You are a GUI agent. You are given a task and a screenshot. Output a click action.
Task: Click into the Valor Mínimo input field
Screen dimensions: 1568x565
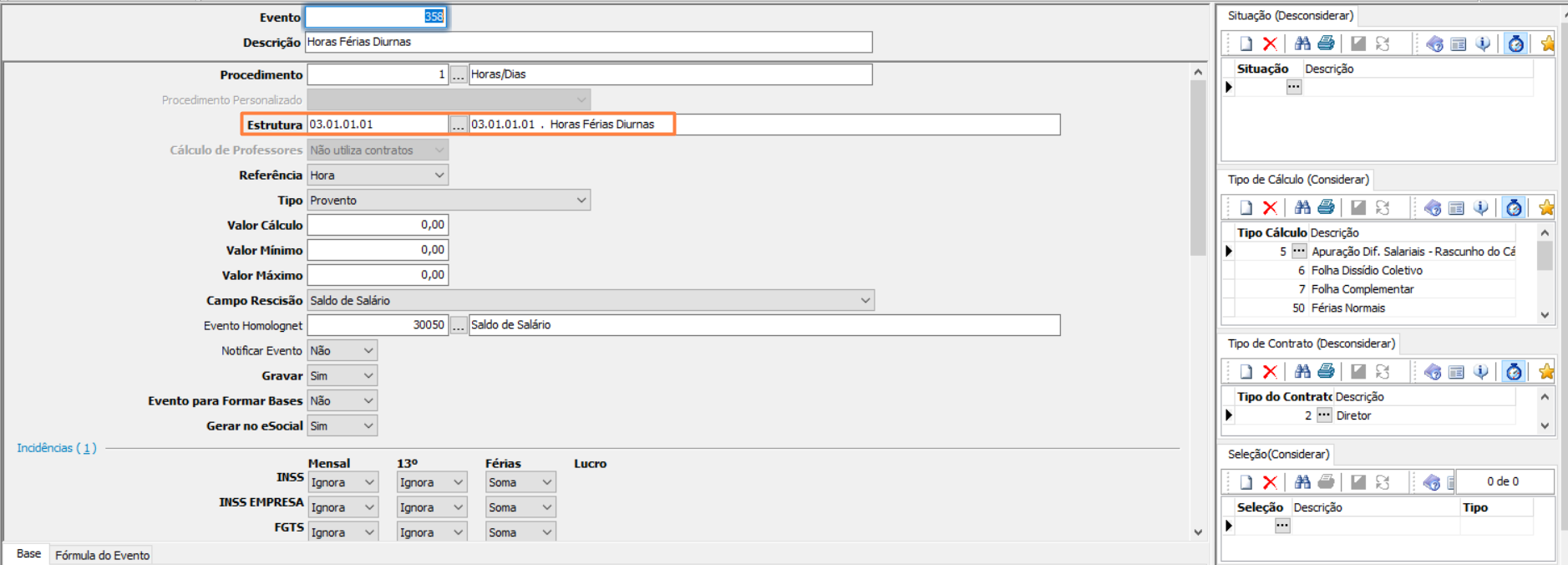[378, 250]
